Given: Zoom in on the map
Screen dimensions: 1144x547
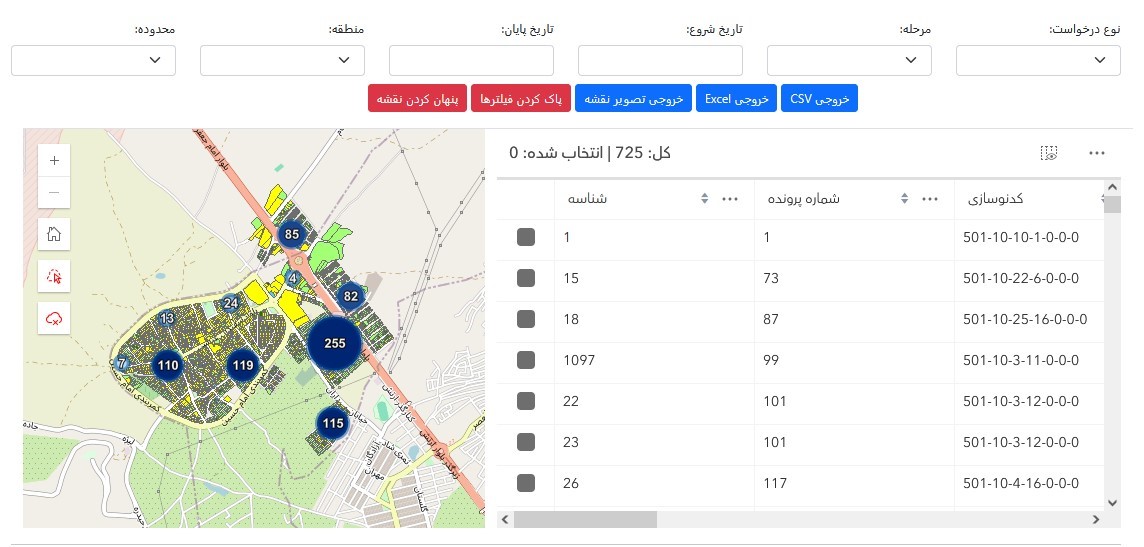Looking at the screenshot, I should click(x=54, y=160).
